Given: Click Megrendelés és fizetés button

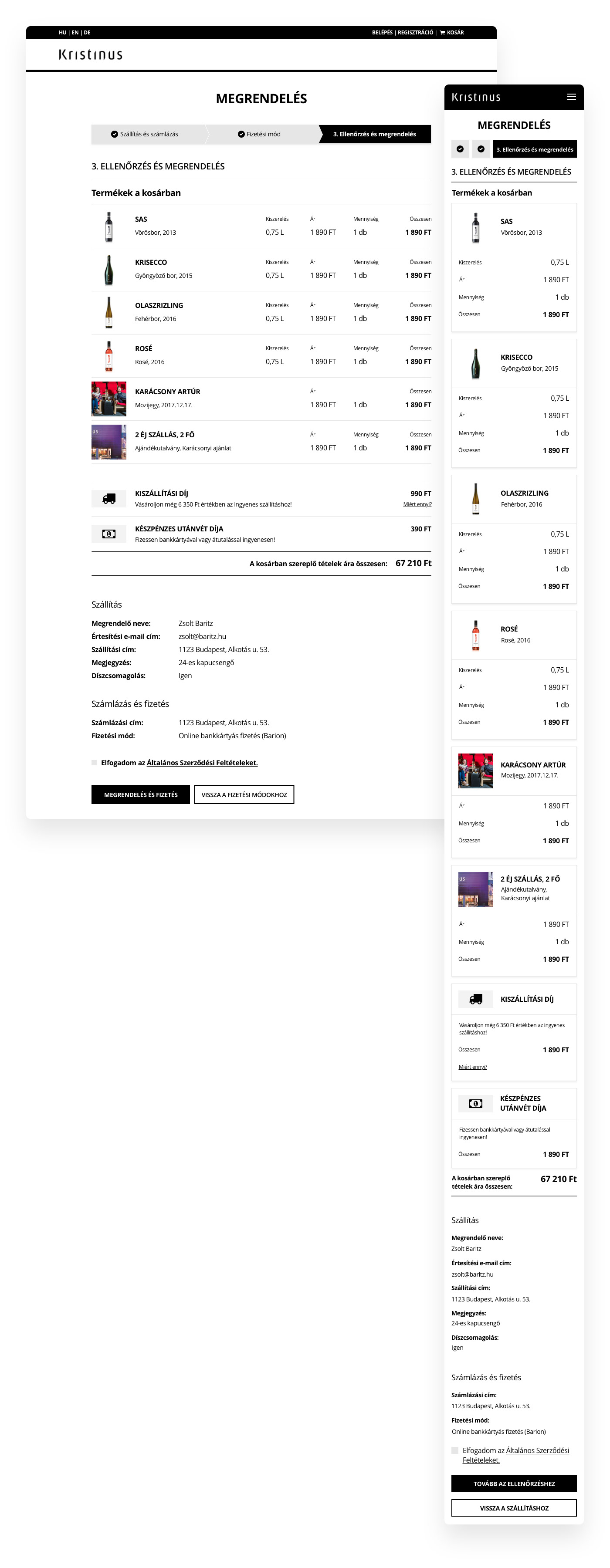Looking at the screenshot, I should click(141, 794).
